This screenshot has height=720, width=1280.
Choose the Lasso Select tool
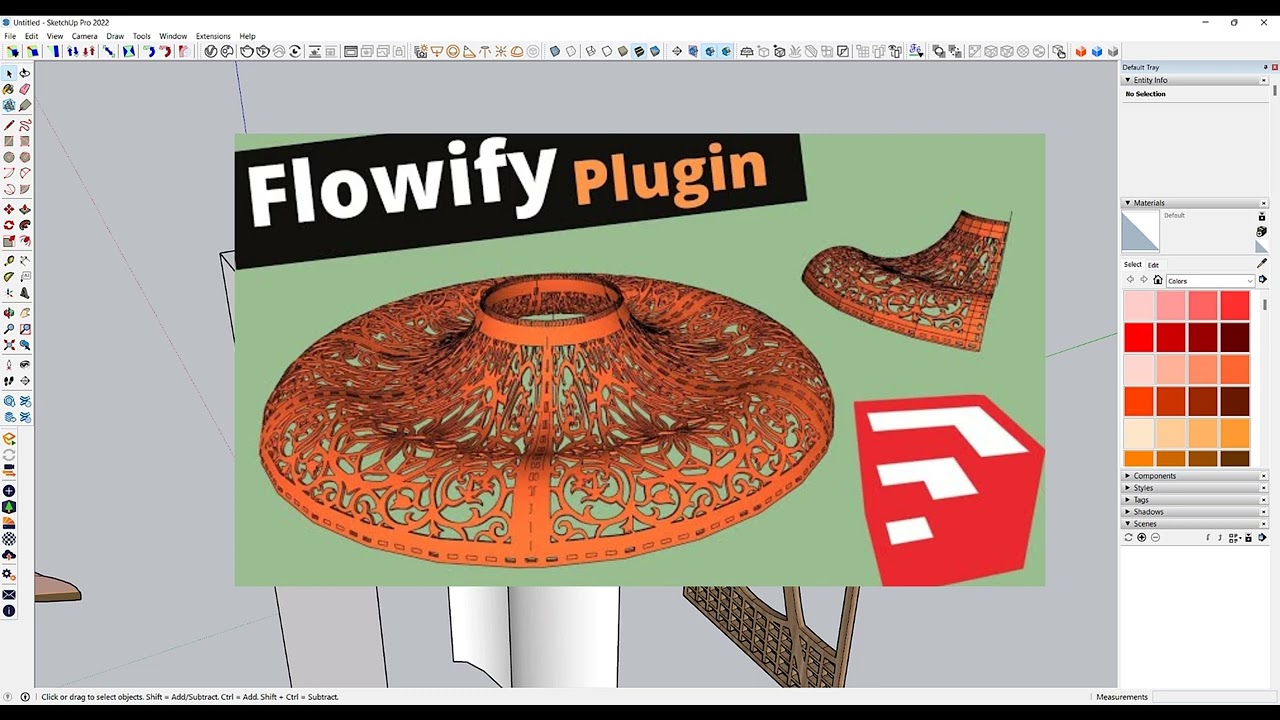click(25, 73)
